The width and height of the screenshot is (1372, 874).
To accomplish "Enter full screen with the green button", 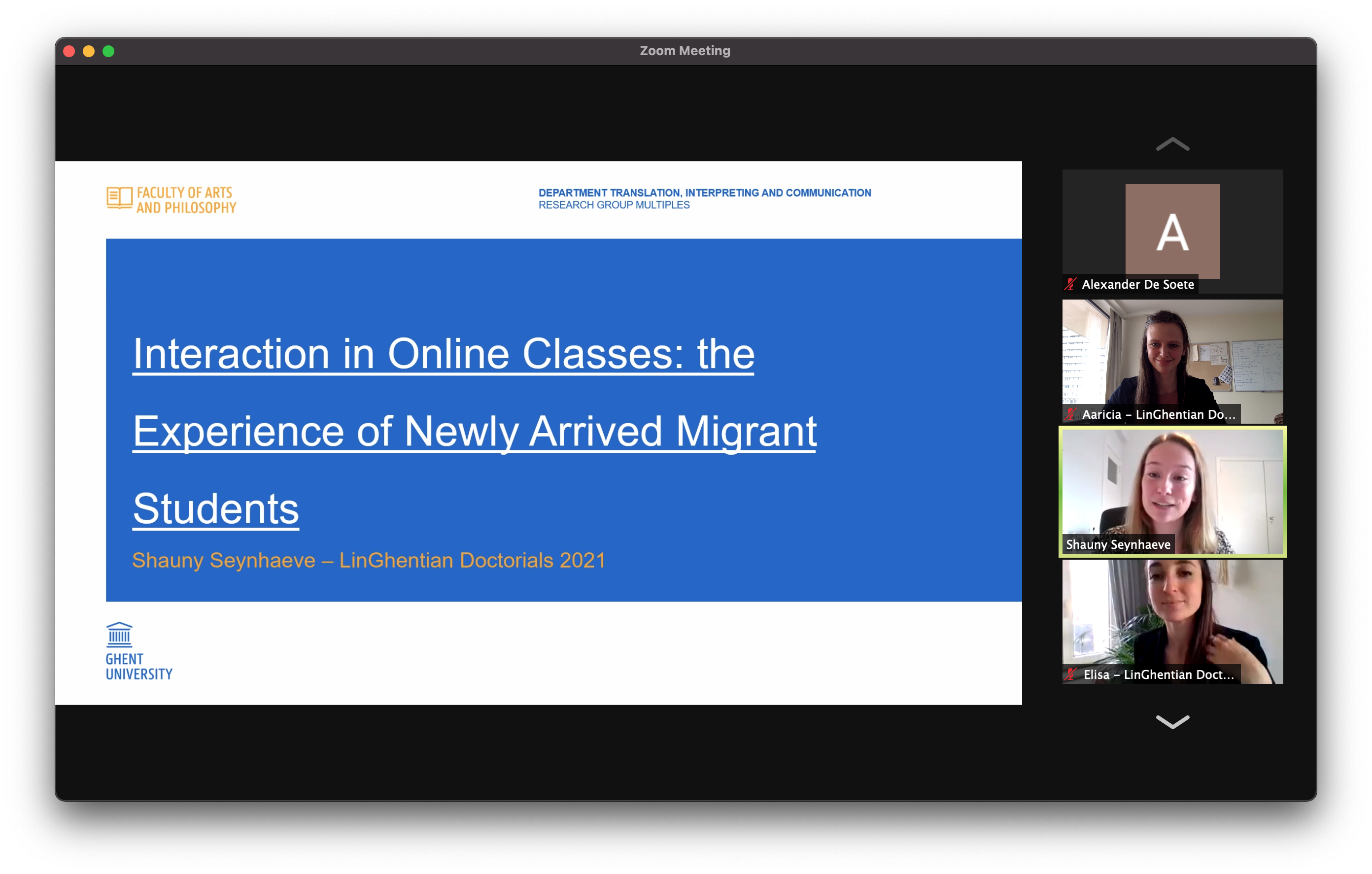I will [x=108, y=51].
